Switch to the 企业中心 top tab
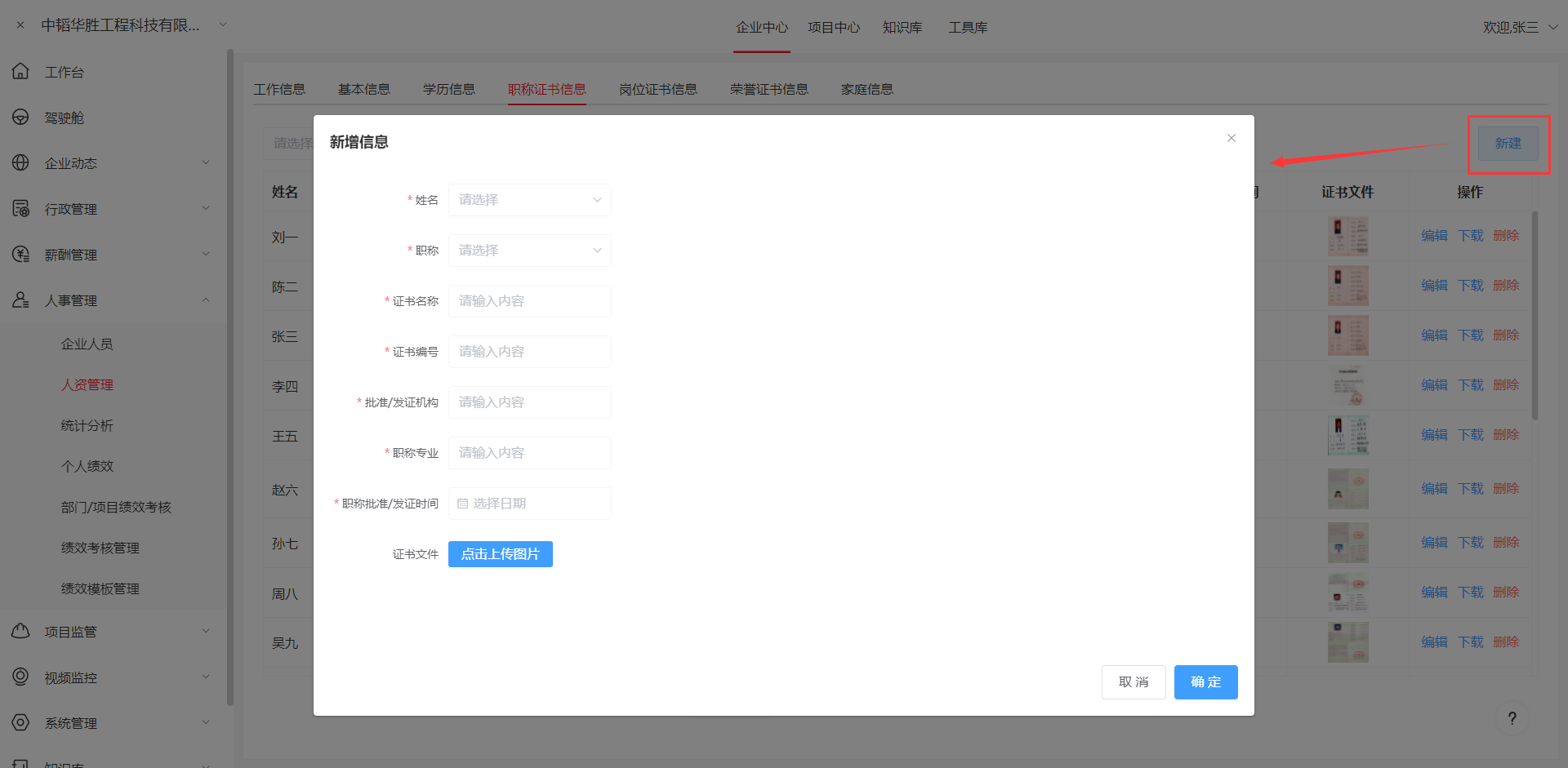Screen dimensions: 1568x768 (762, 28)
